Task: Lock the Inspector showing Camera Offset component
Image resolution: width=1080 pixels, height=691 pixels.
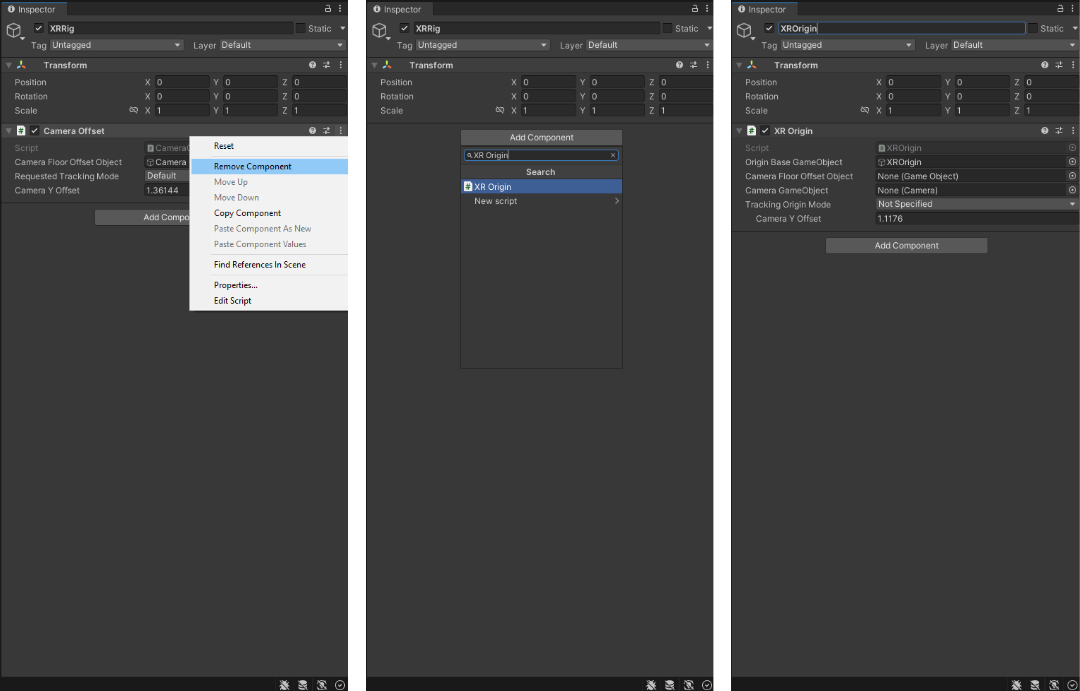Action: (328, 9)
